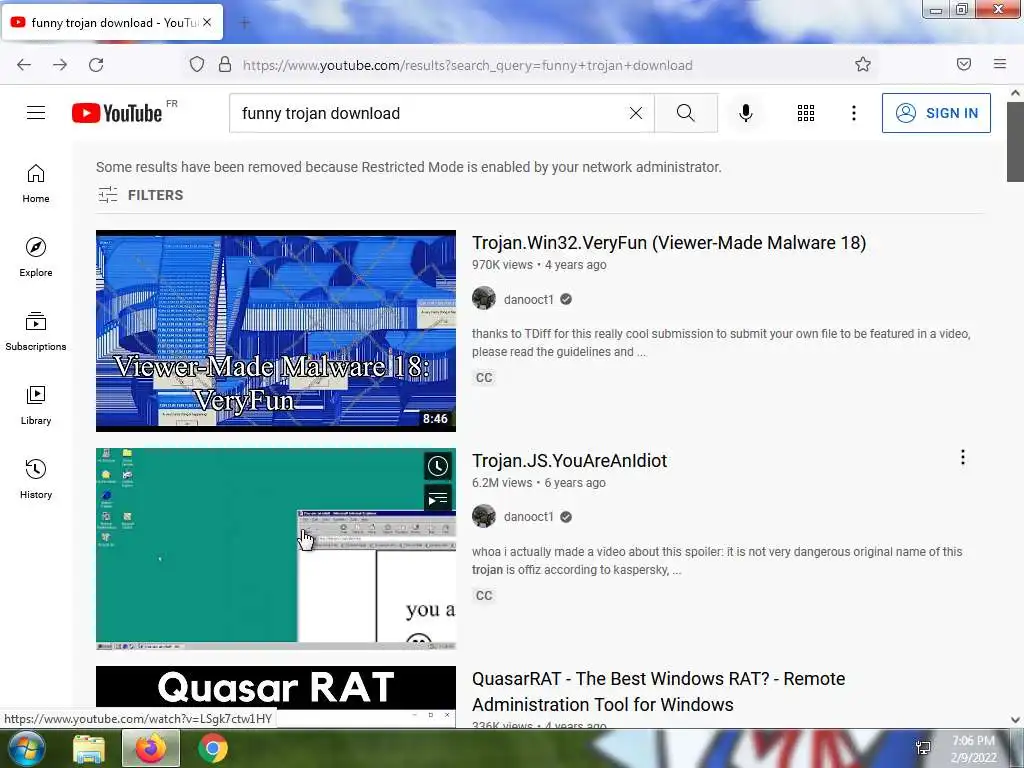1024x768 pixels.
Task: Open the Firefox application menu
Action: click(x=1000, y=64)
